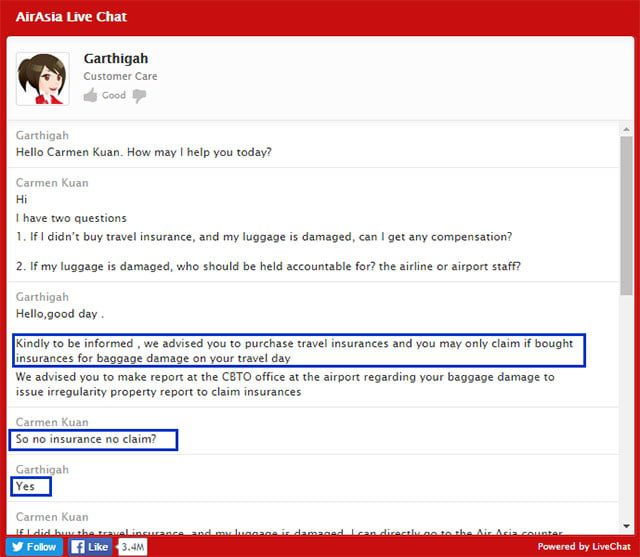640x557 pixels.
Task: Click the Customer Care label
Action: (120, 76)
